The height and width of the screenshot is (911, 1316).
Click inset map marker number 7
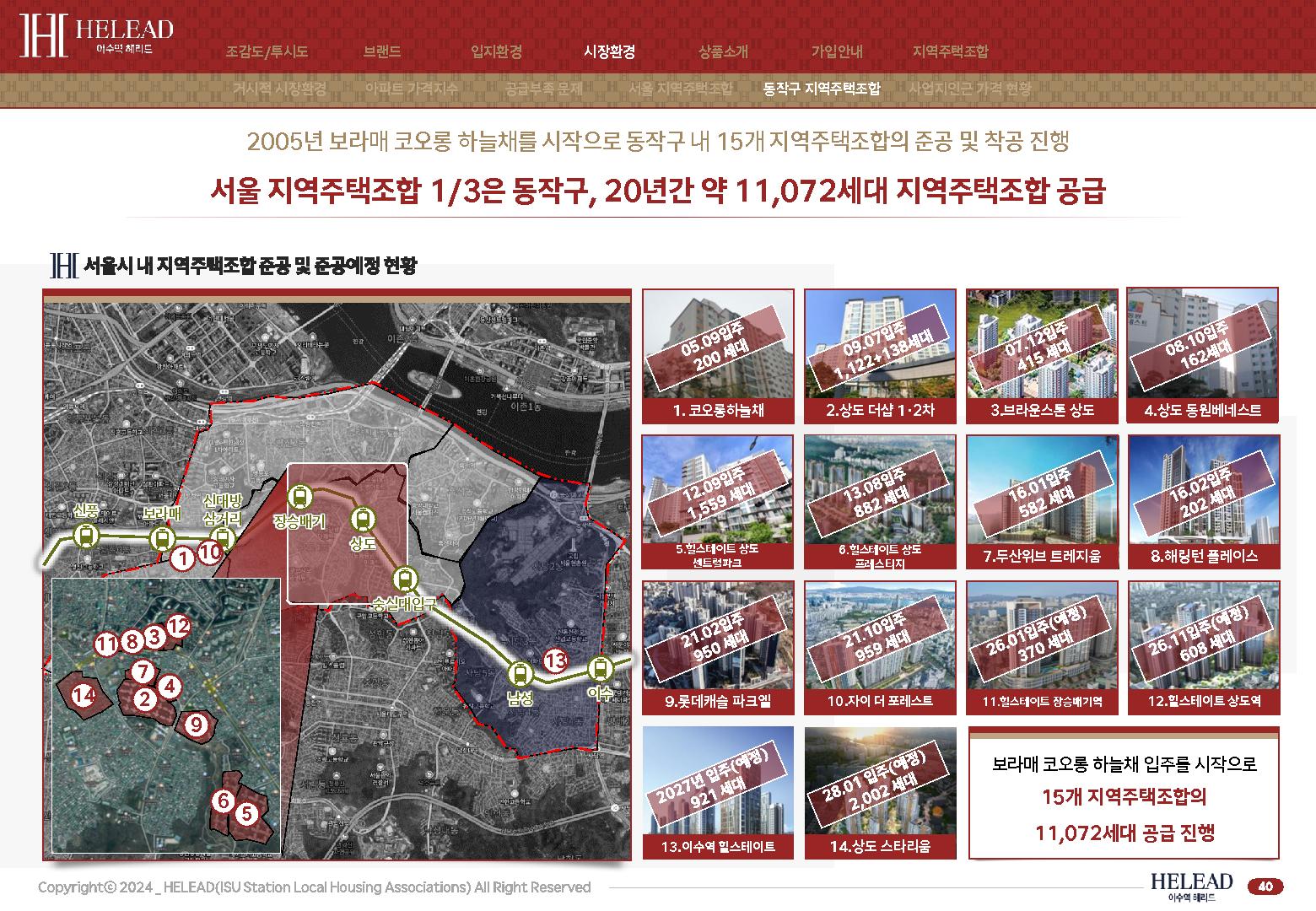(x=143, y=672)
